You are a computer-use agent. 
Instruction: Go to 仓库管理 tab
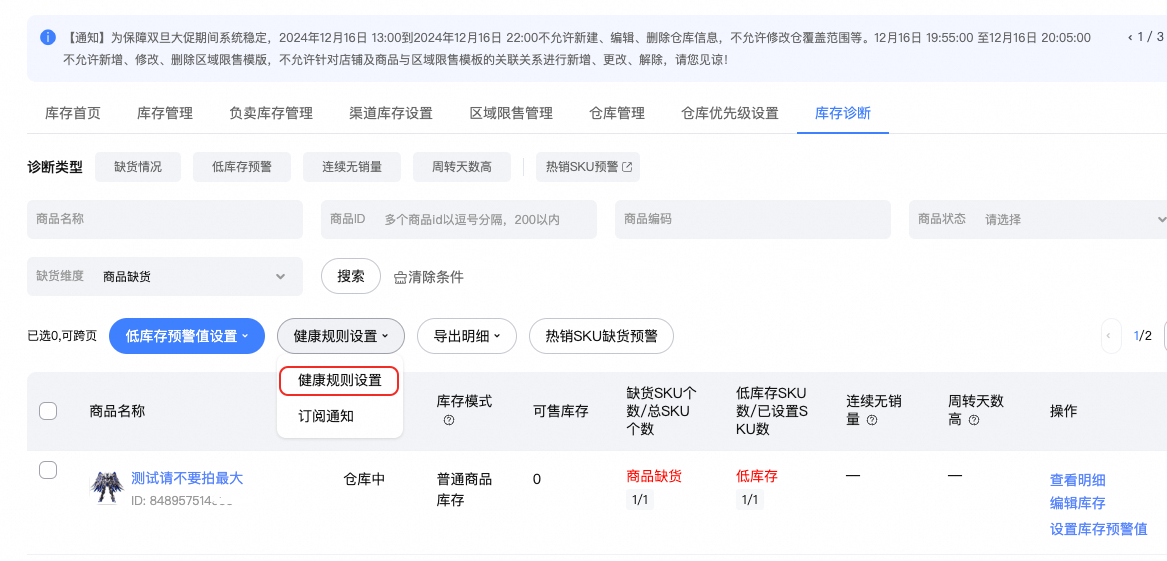(617, 113)
